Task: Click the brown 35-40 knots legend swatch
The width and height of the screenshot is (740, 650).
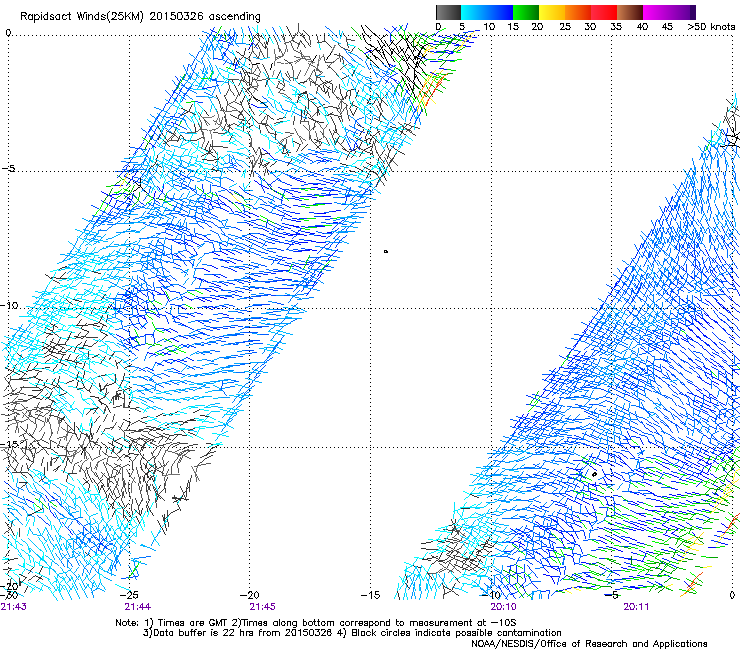Action: (630, 12)
